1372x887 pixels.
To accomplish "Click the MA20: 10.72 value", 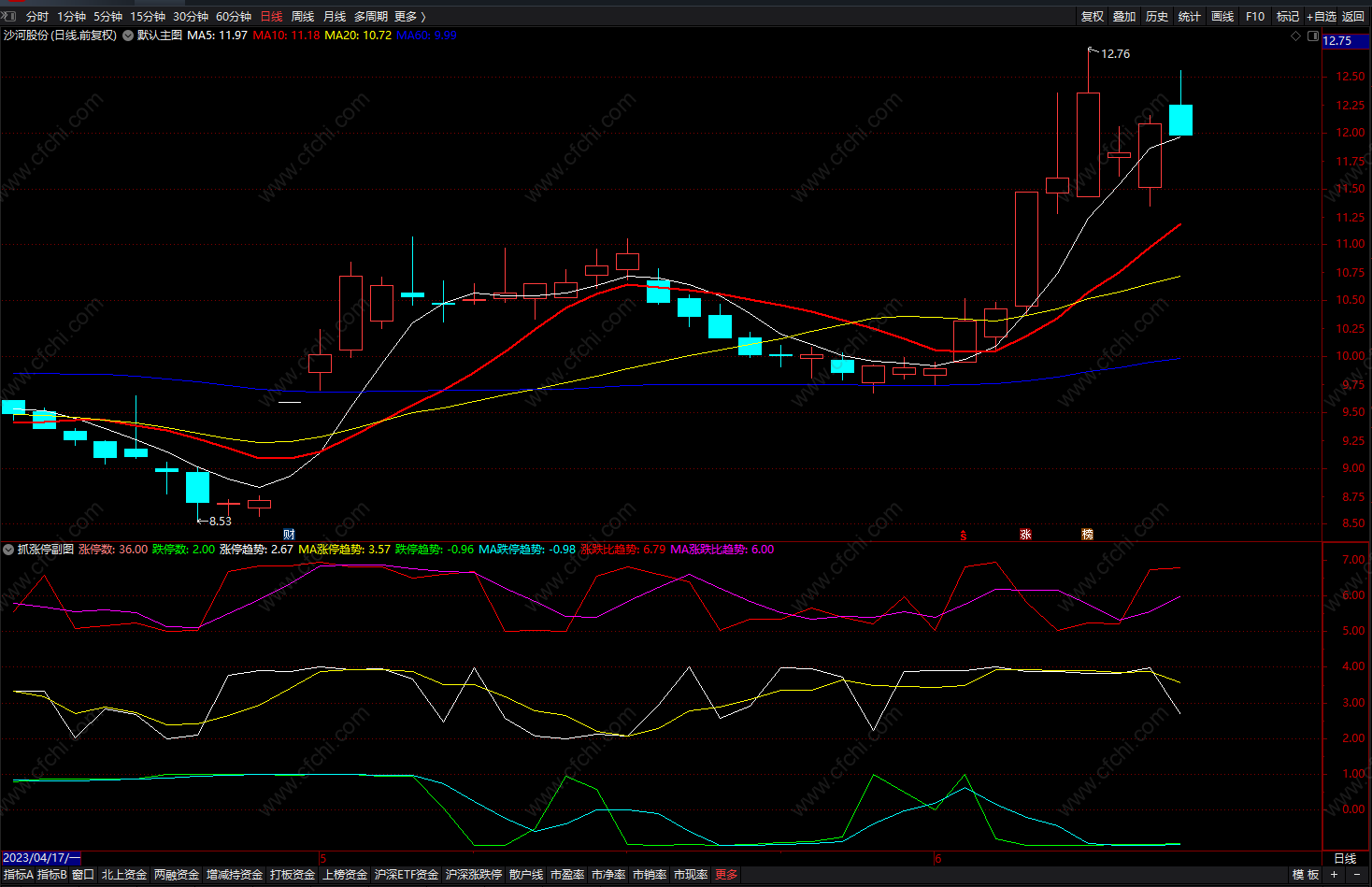I will [x=358, y=36].
